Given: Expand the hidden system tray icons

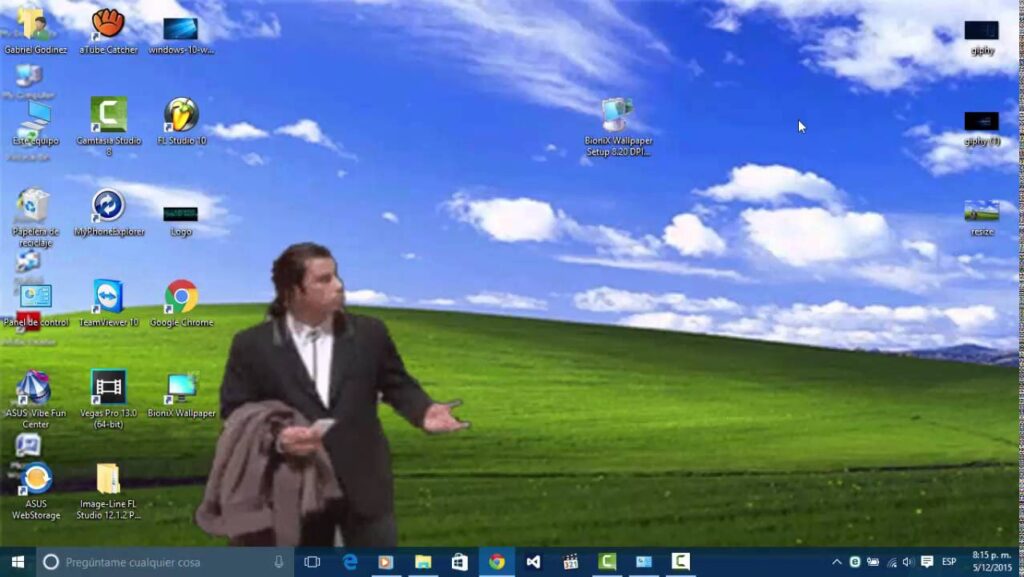Looking at the screenshot, I should coord(837,562).
